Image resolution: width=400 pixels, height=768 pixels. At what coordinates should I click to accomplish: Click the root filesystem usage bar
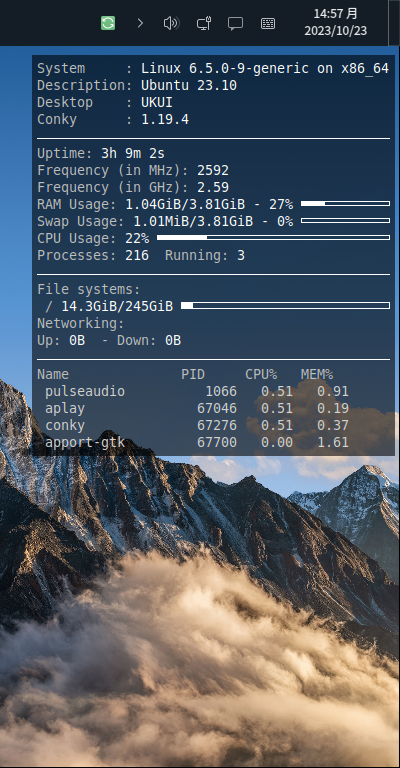285,306
